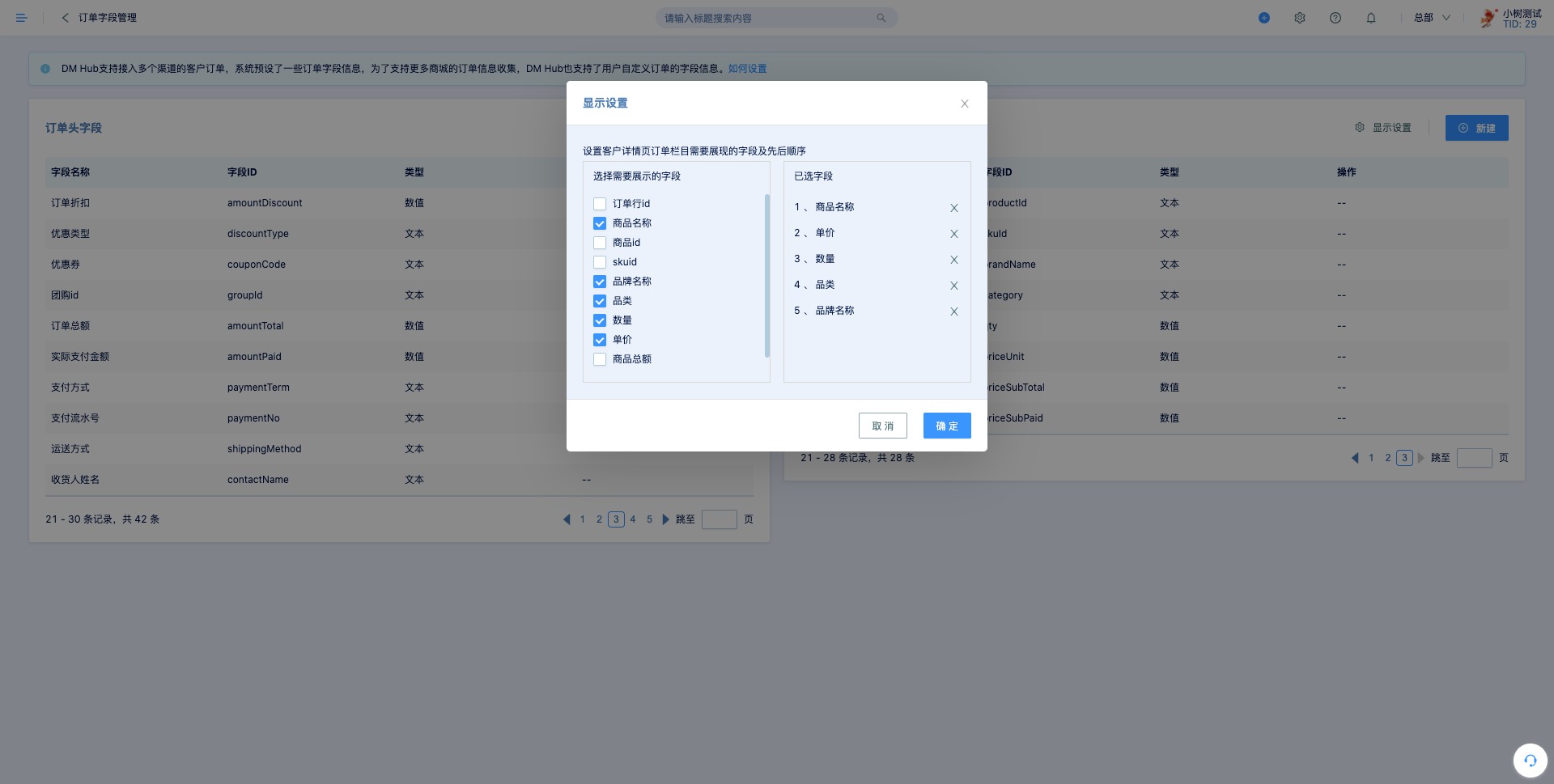Click the paymentTerm cell
This screenshot has width=1554, height=784.
258,388
